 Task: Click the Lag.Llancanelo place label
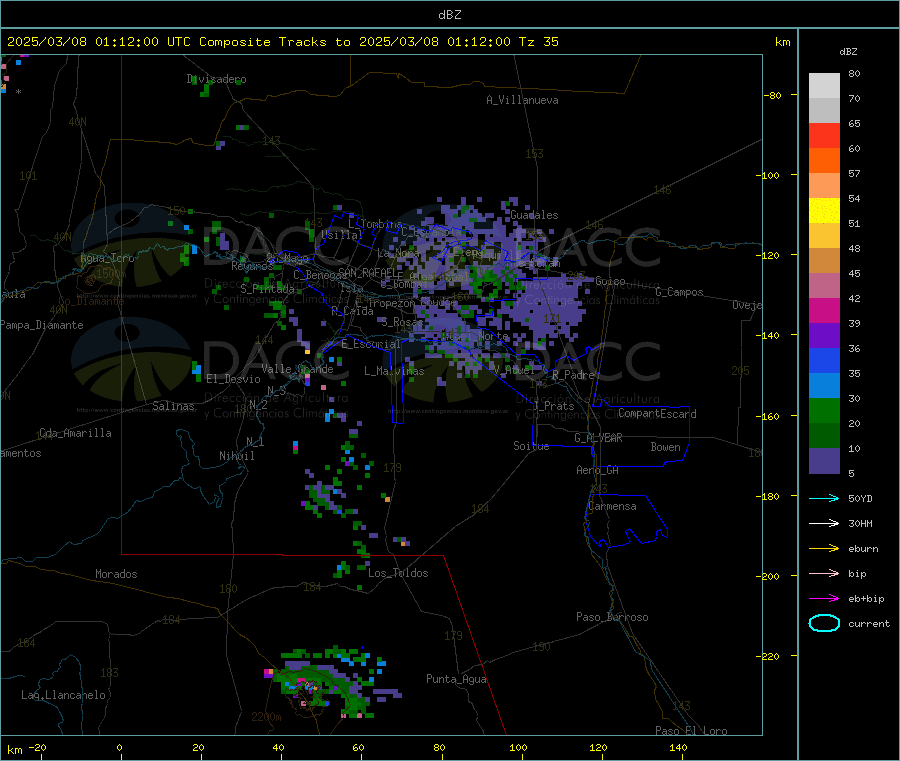(63, 696)
